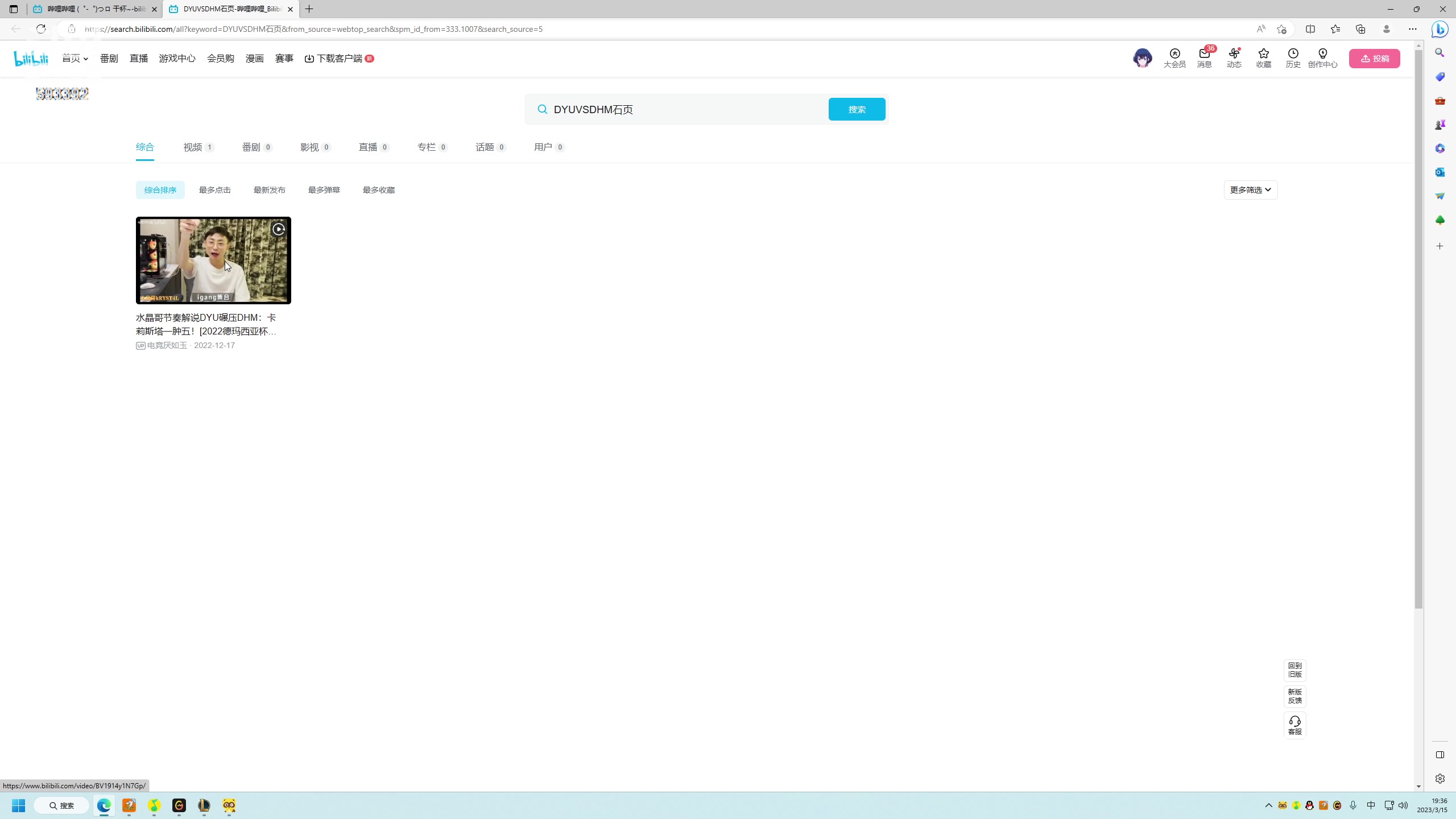
Task: Select the 综合排序 sort option
Action: 160,190
